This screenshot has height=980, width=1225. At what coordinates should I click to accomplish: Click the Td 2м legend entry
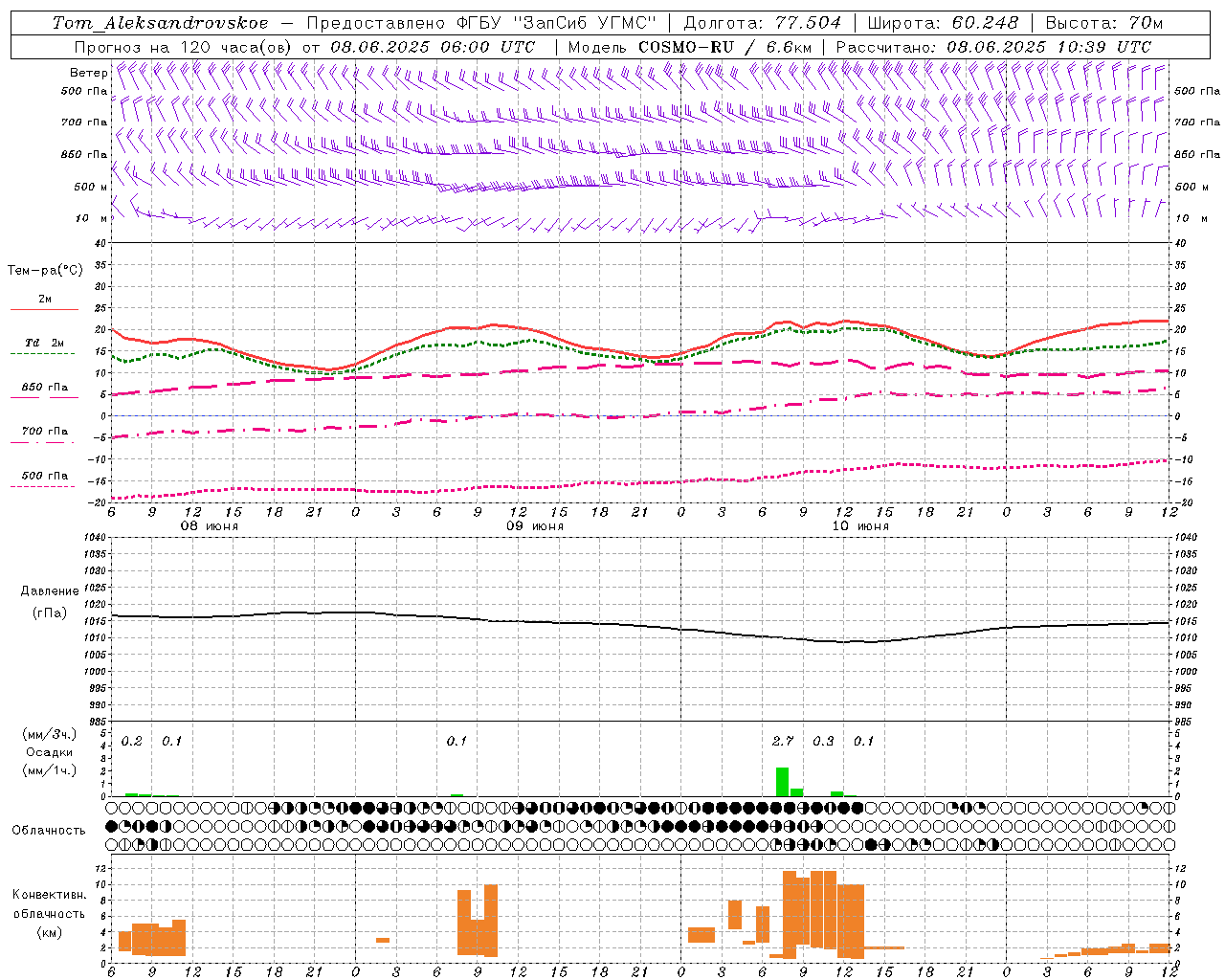pos(45,343)
